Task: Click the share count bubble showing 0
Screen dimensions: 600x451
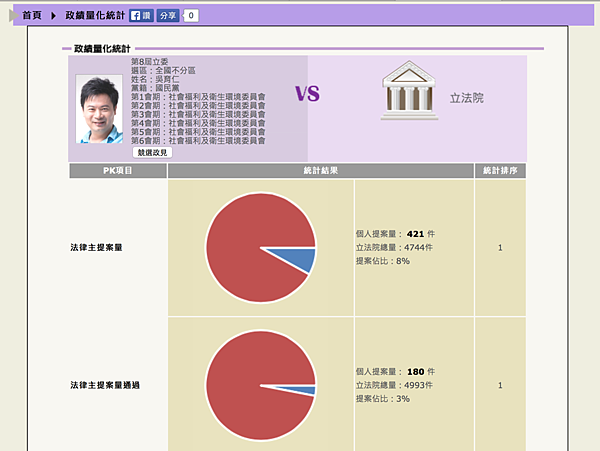Action: 191,16
